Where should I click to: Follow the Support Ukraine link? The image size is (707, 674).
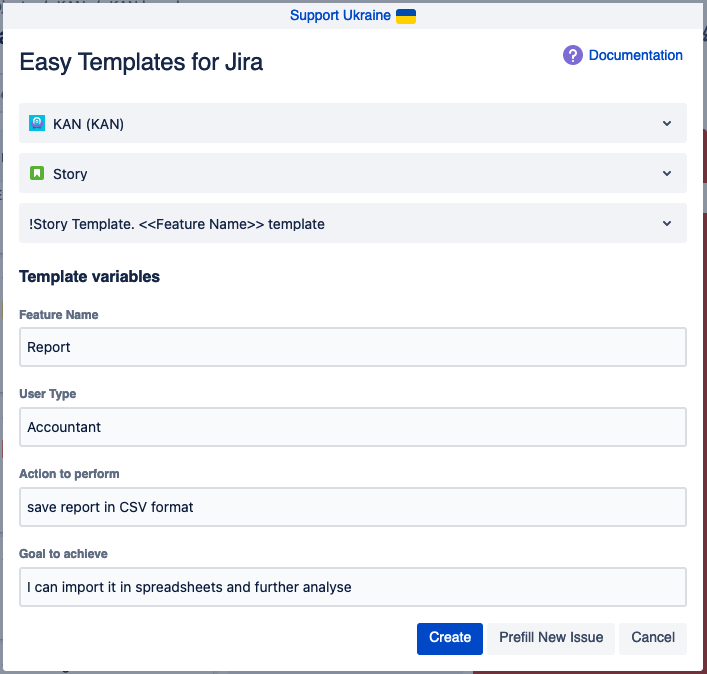[x=340, y=16]
